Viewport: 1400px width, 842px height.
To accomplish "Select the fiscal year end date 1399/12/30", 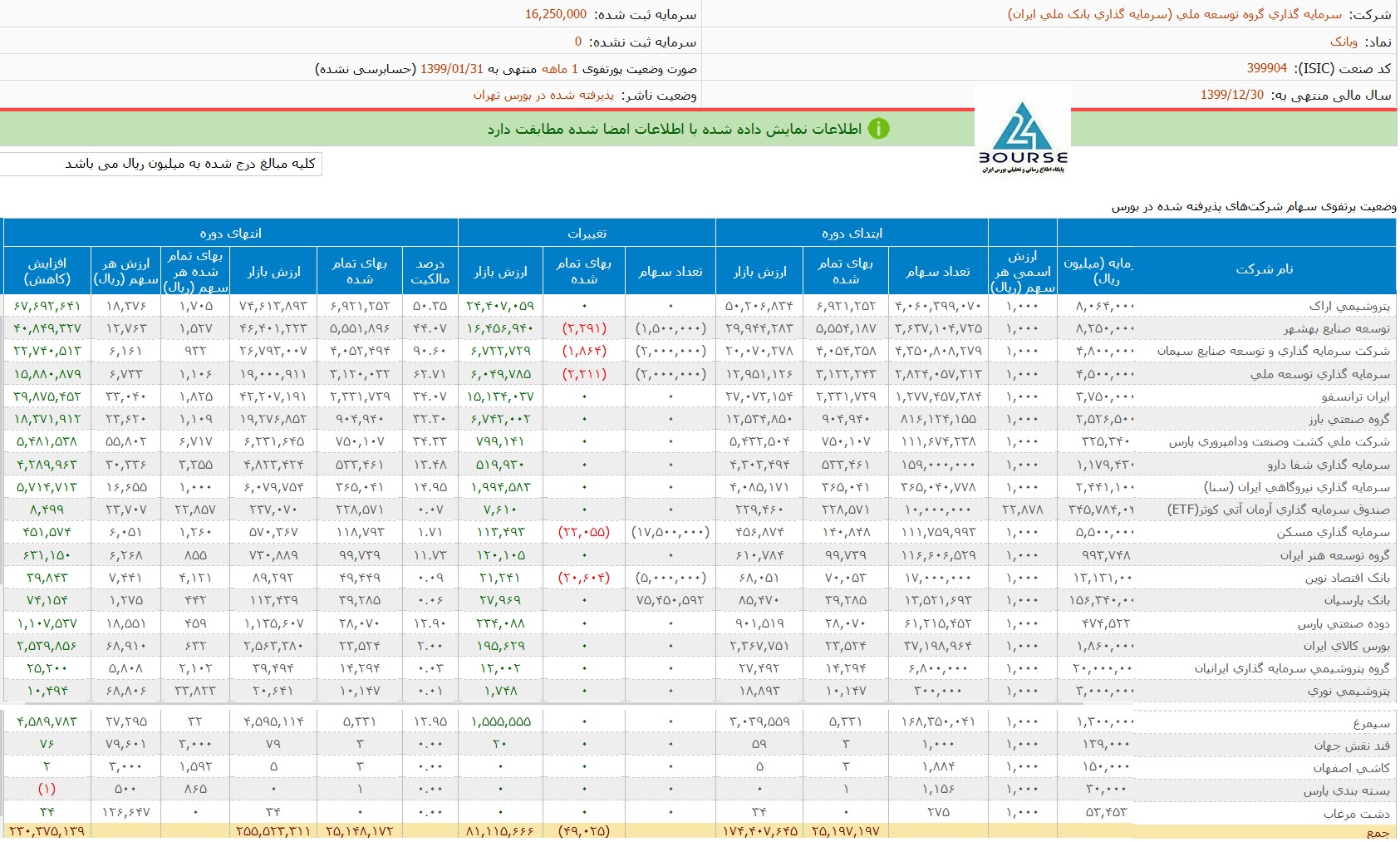I will pyautogui.click(x=1231, y=95).
